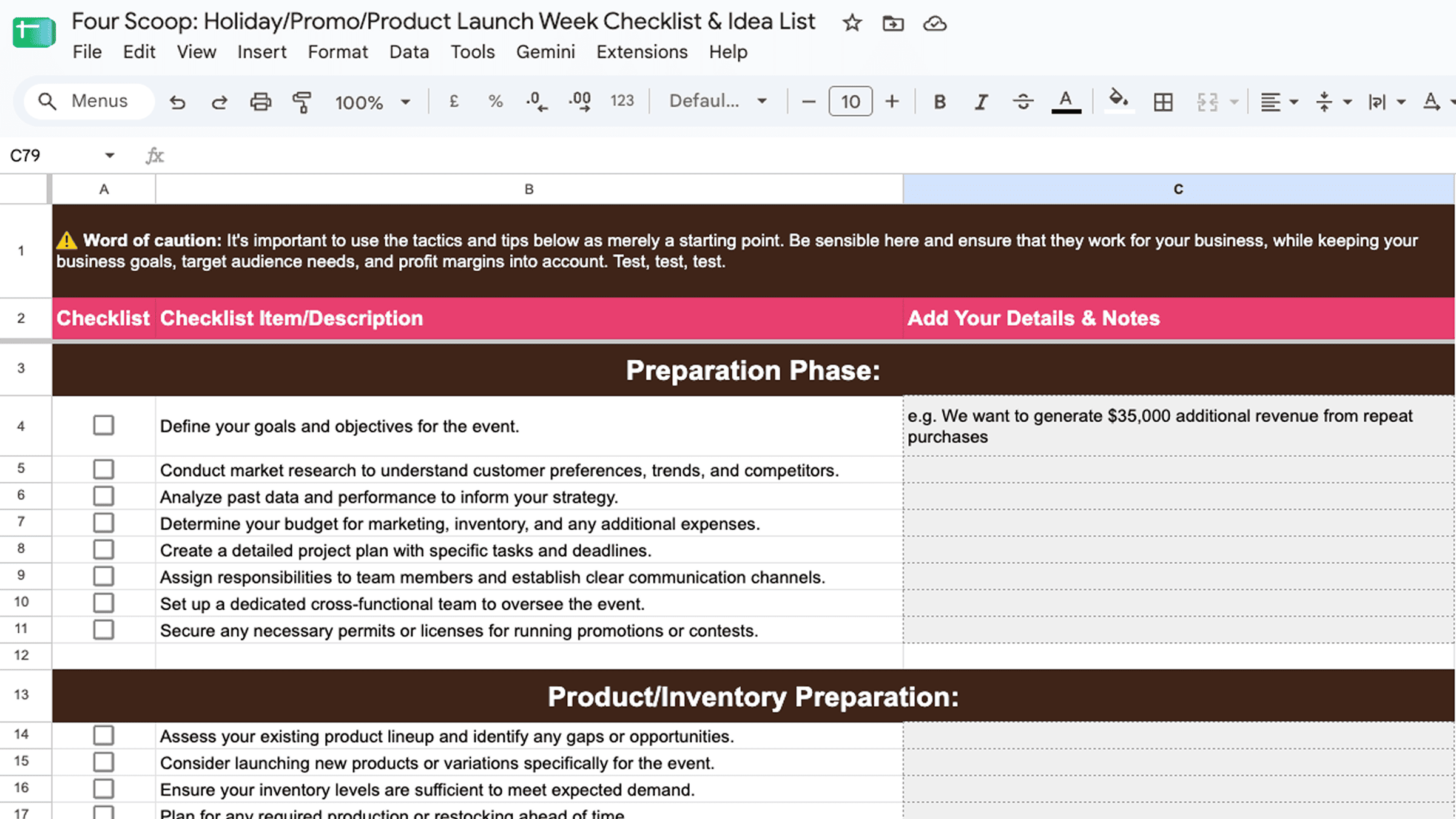The image size is (1456, 819).
Task: Tick Assess your existing product lineup
Action: point(104,735)
